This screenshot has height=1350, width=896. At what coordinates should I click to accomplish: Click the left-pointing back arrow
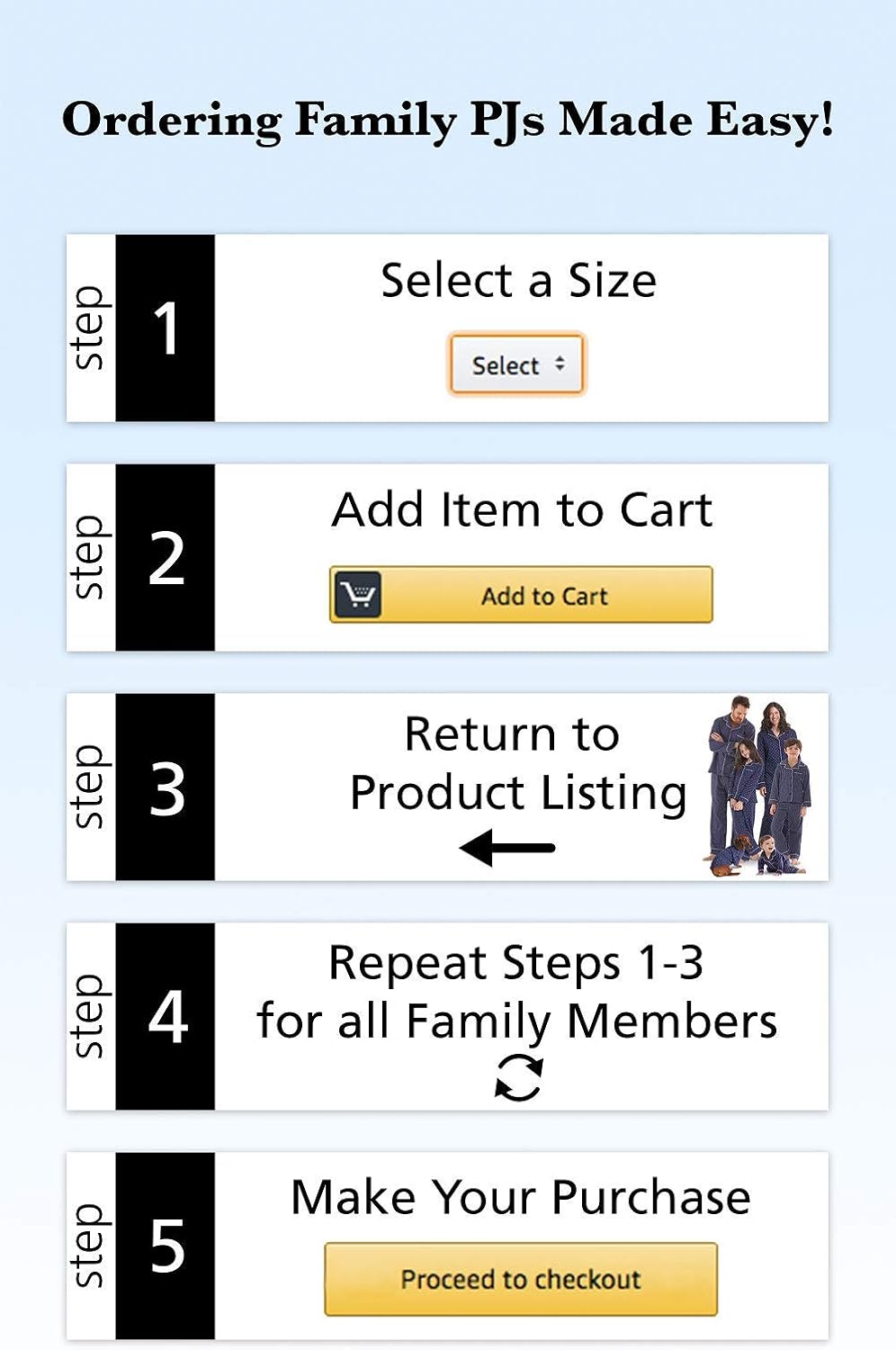click(x=506, y=848)
